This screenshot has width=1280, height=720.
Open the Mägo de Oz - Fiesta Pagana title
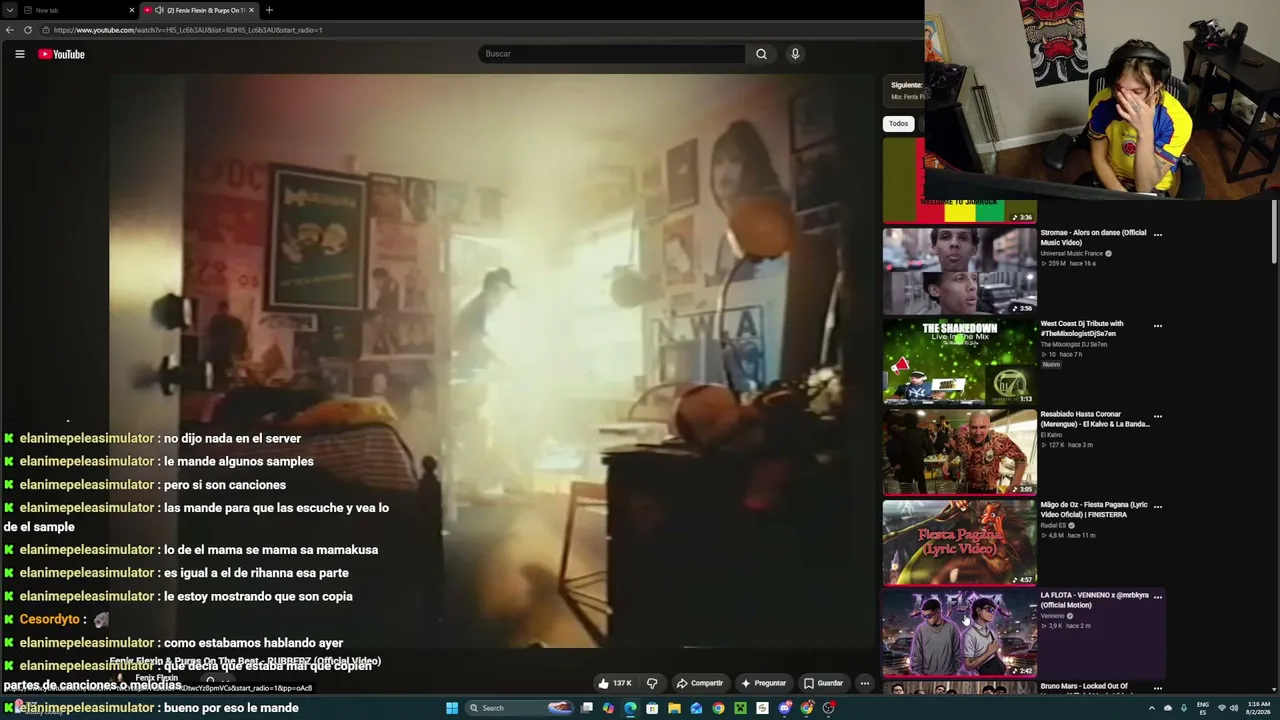1094,509
